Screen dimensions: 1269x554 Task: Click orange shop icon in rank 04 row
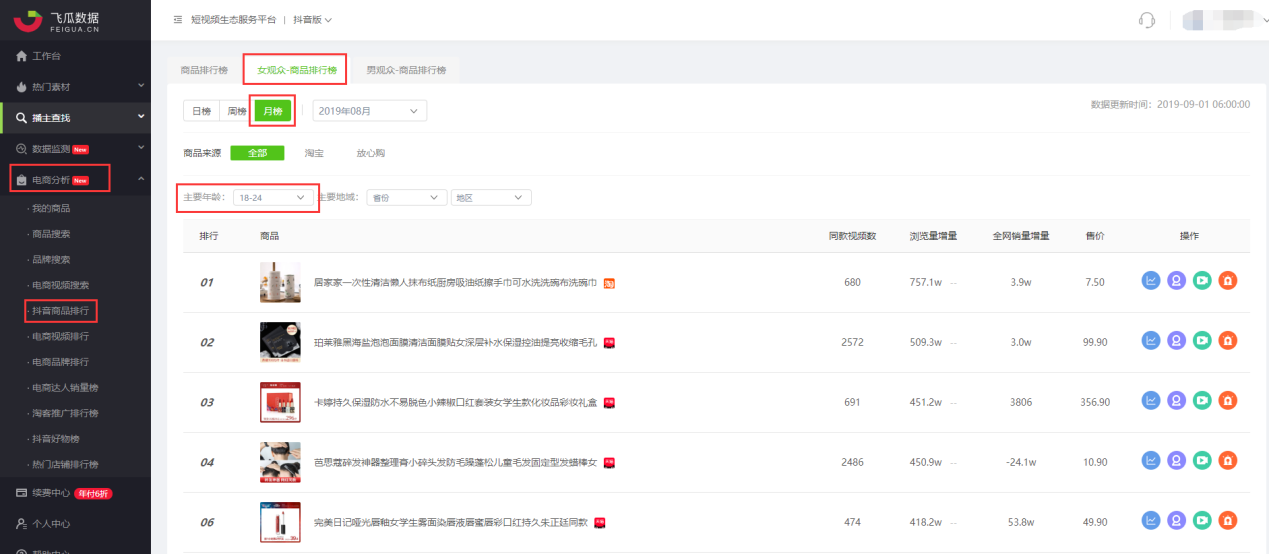(1227, 462)
